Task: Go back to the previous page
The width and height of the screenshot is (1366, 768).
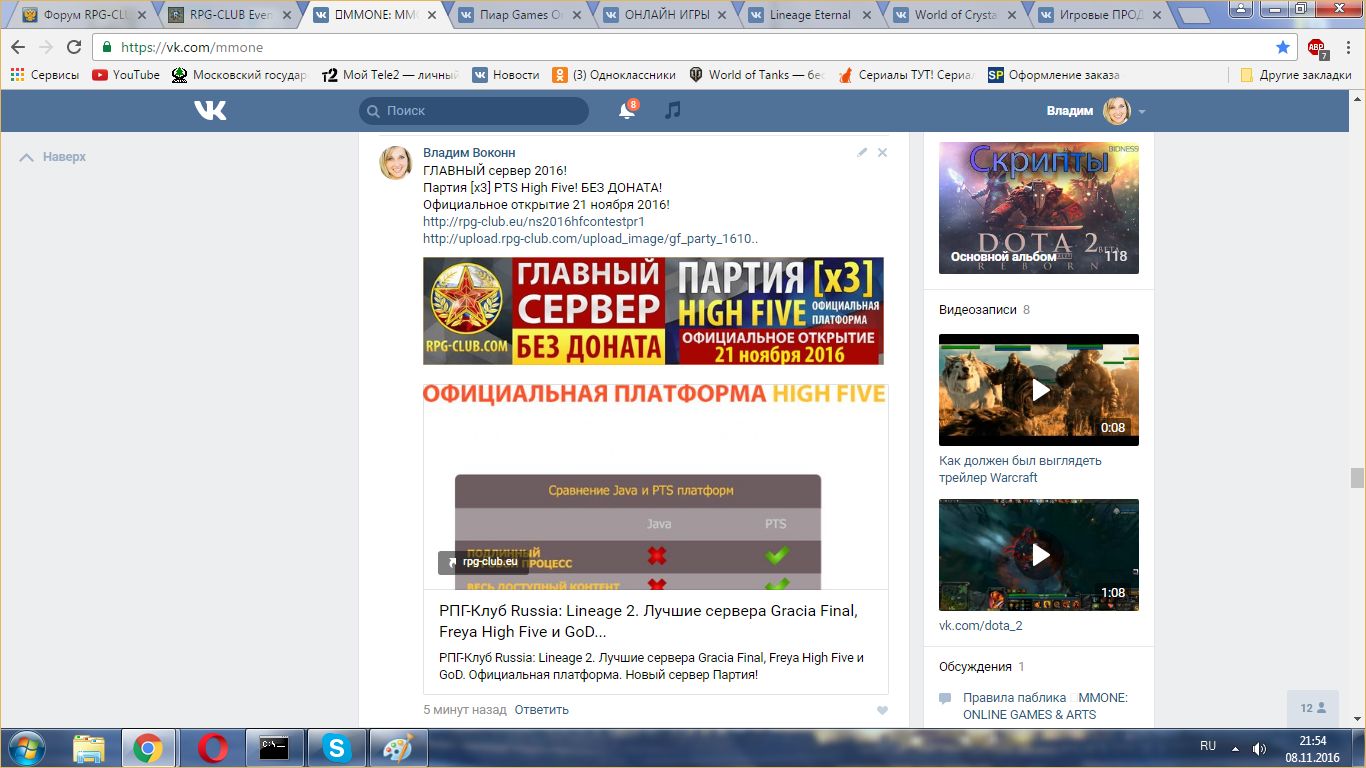Action: coord(18,47)
